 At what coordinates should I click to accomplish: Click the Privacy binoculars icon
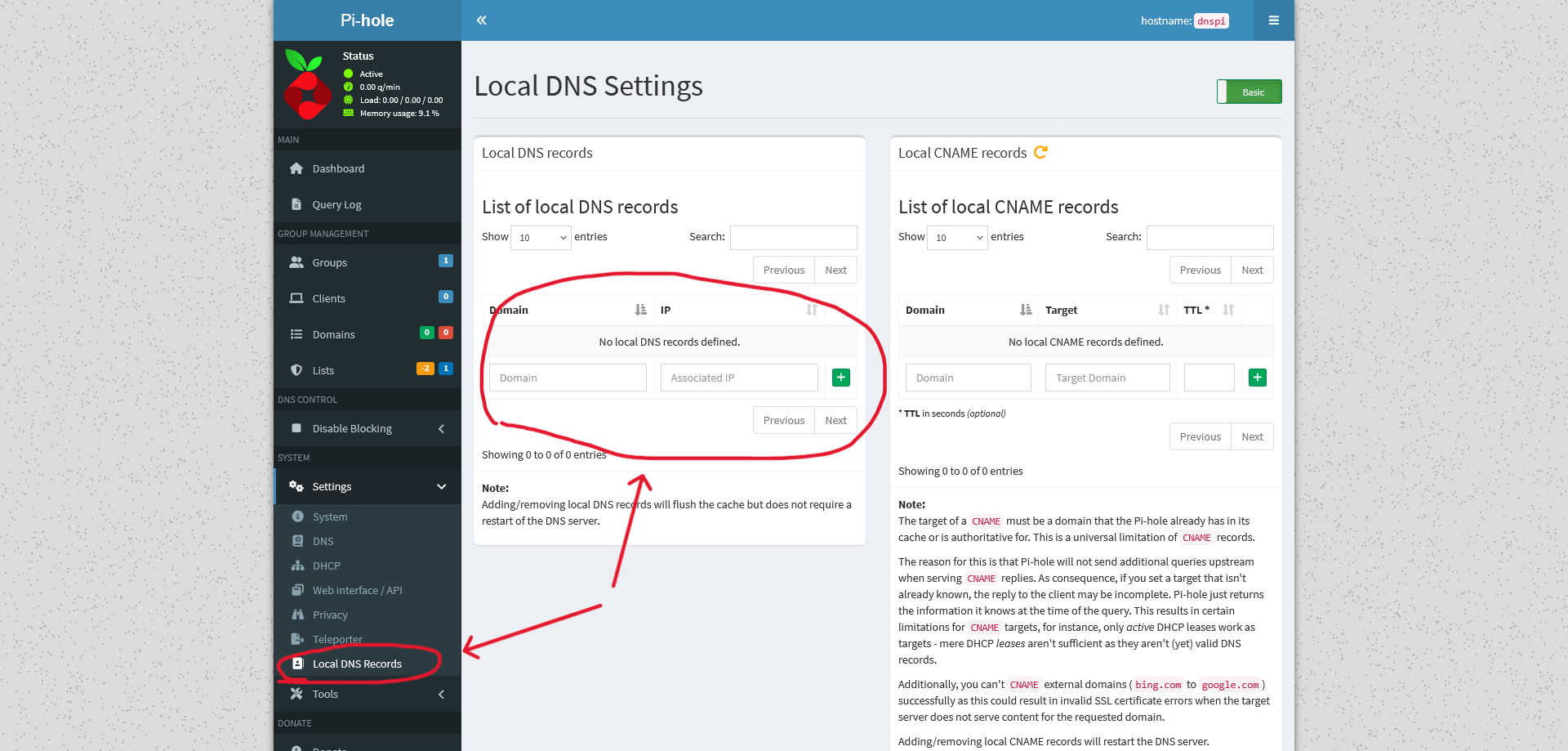(297, 615)
